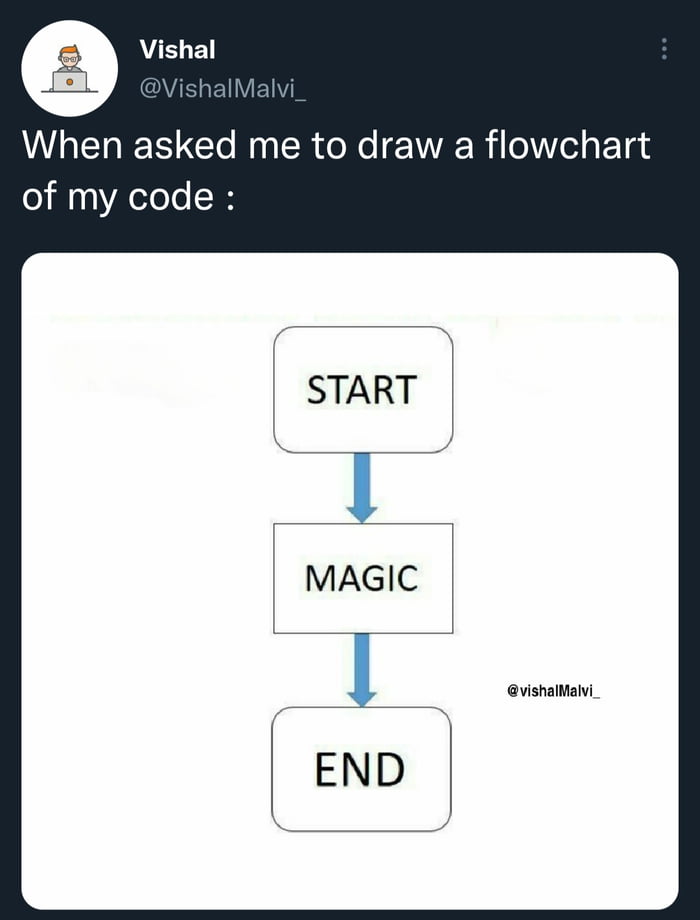Image resolution: width=700 pixels, height=920 pixels.
Task: Select the blue arrow between START and MAGIC
Action: (362, 485)
